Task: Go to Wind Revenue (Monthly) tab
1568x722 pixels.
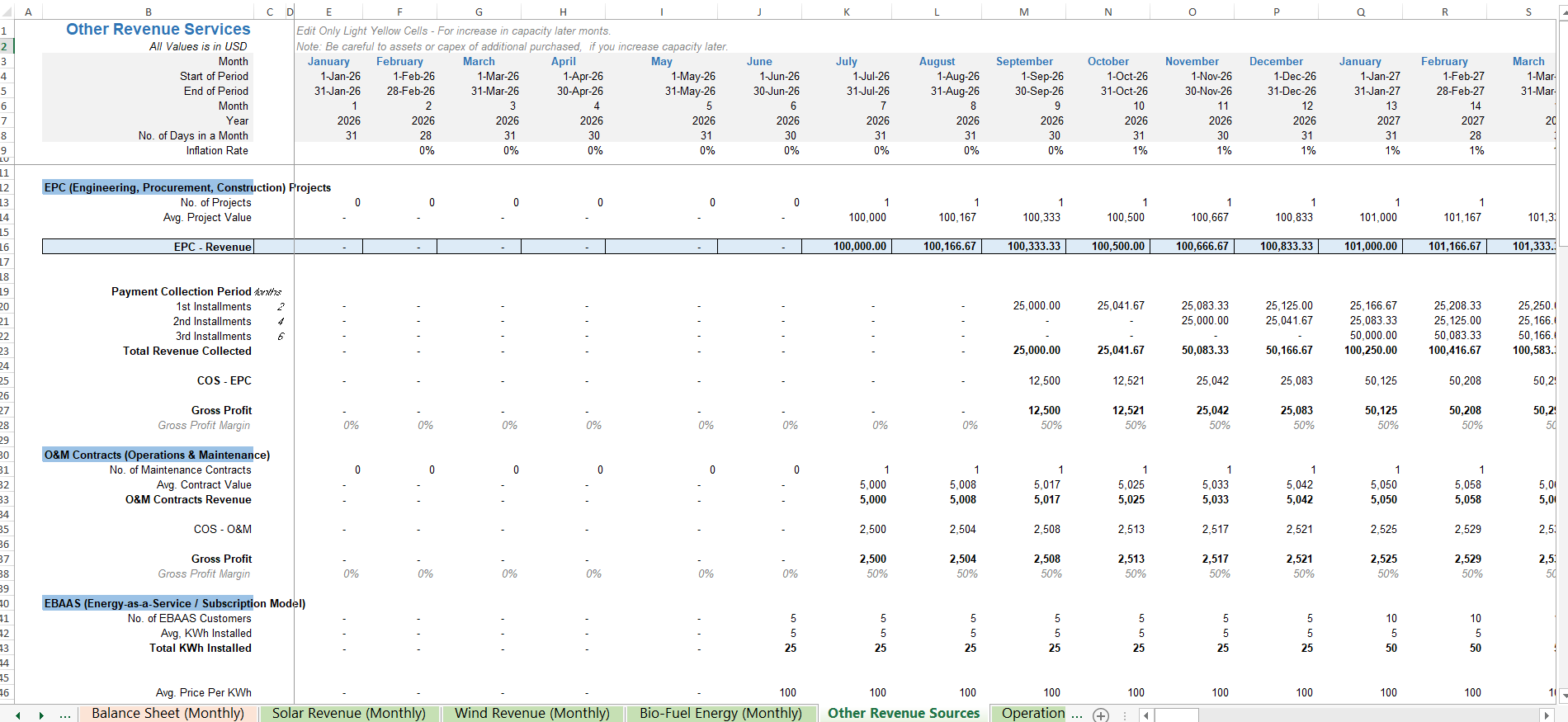Action: (x=531, y=713)
